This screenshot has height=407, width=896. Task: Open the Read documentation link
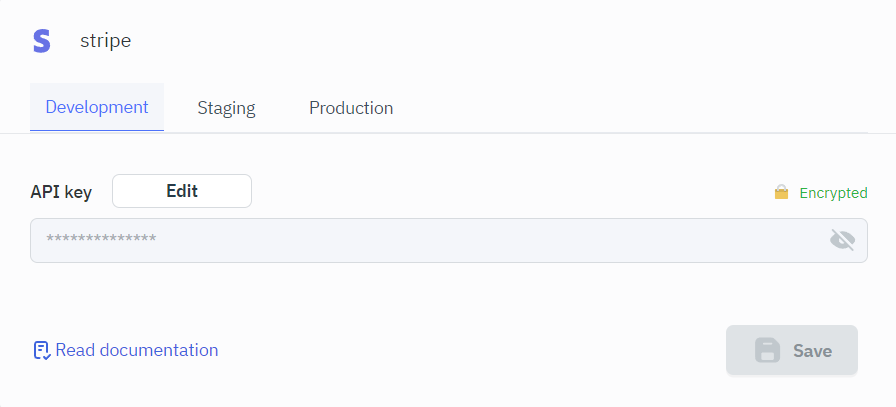(126, 350)
